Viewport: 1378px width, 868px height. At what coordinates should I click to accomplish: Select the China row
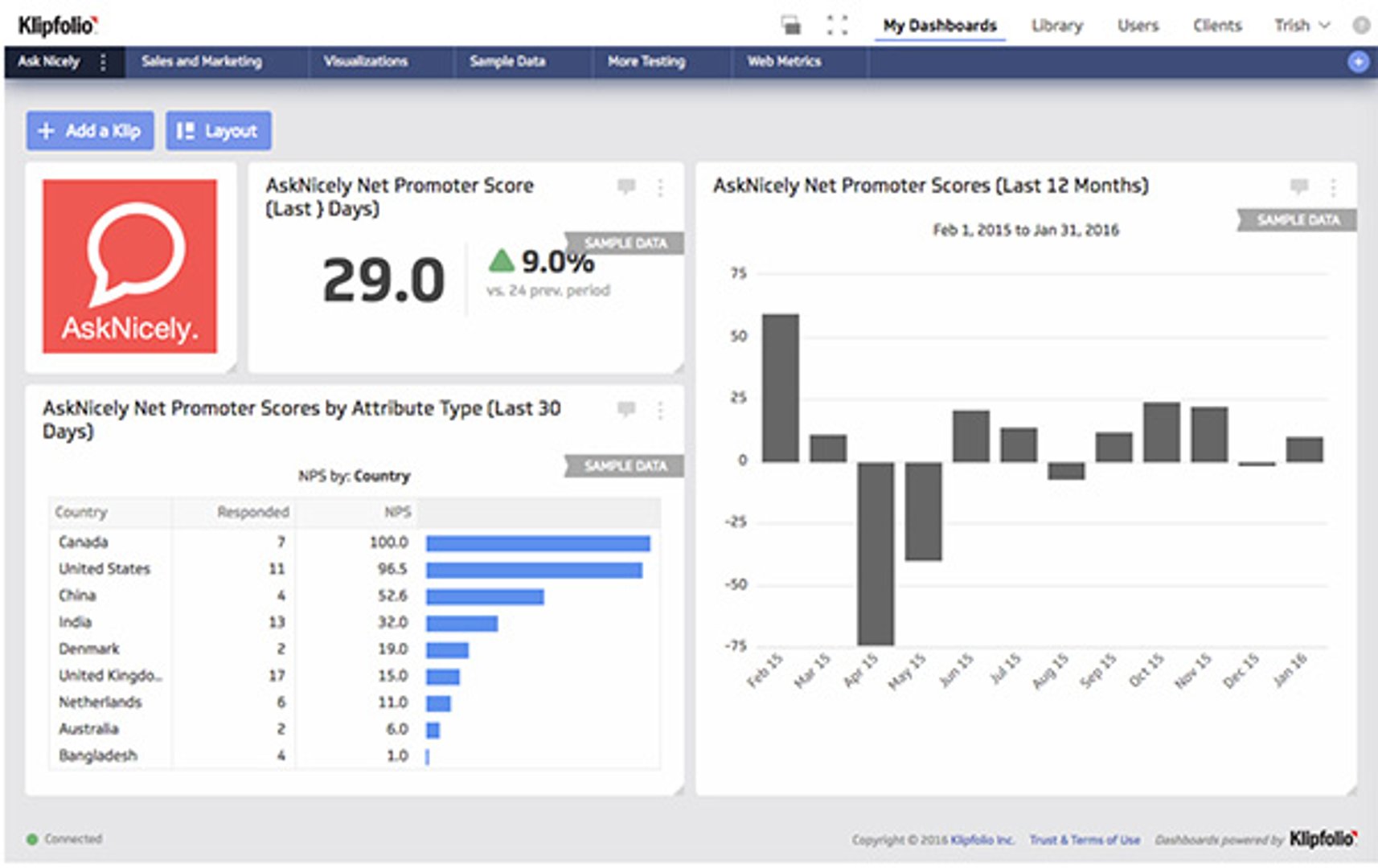pyautogui.click(x=355, y=596)
